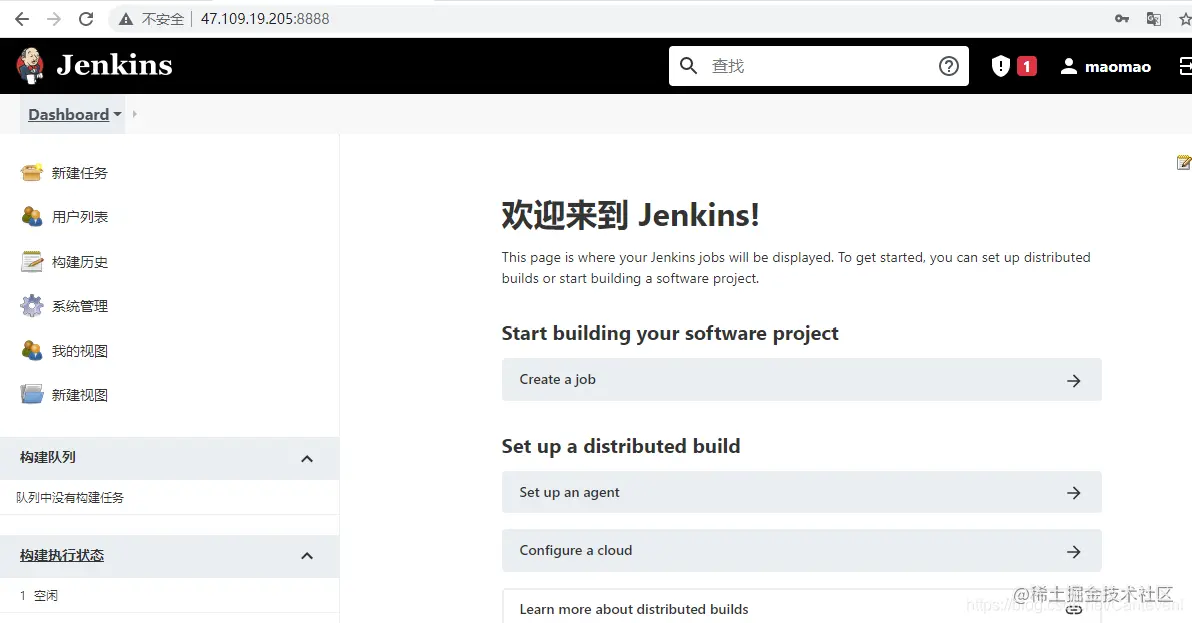
Task: Click the arrow on Configure a cloud
Action: pos(1073,552)
